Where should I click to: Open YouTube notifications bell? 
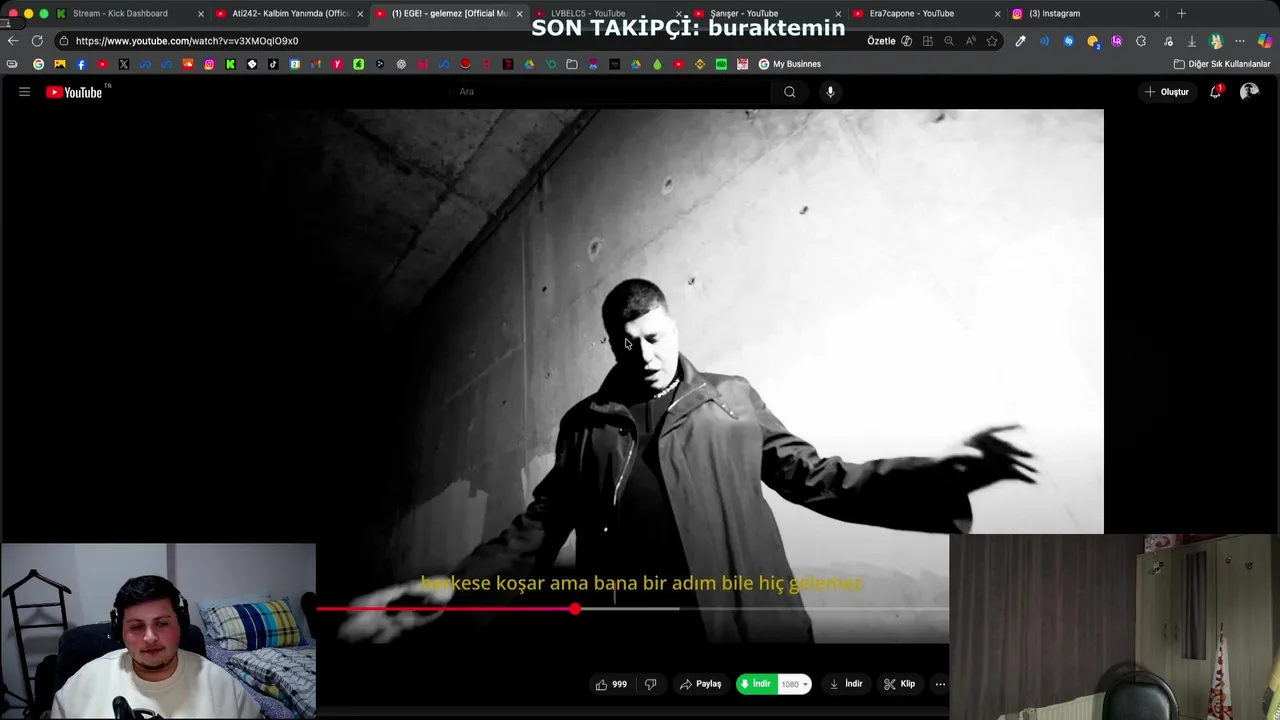1215,92
